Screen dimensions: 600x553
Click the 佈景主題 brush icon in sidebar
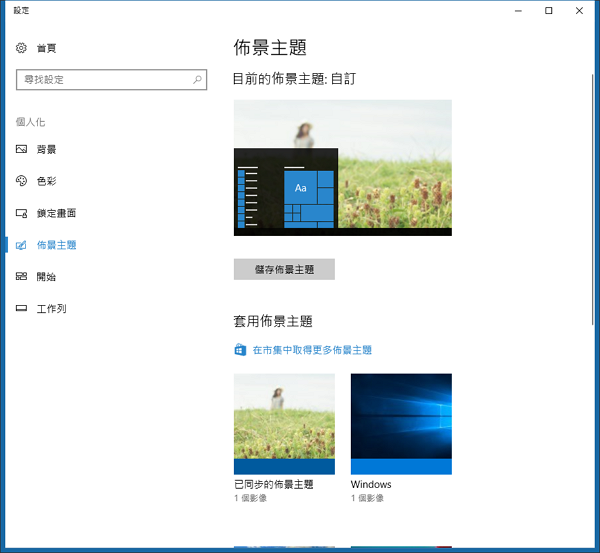(x=21, y=245)
